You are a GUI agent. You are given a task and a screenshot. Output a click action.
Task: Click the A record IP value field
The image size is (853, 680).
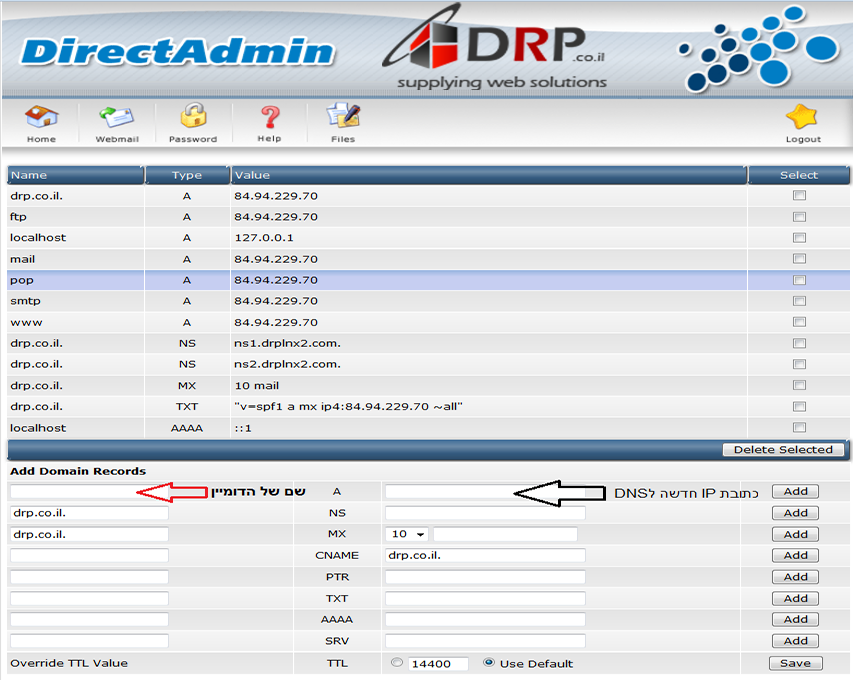[448, 492]
